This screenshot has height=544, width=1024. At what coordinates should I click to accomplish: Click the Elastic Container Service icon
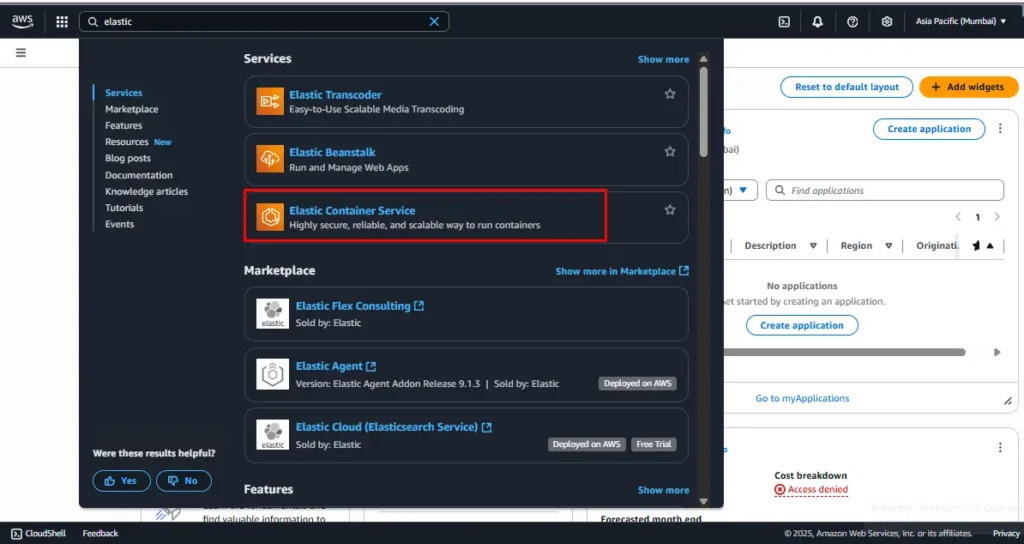tap(270, 217)
